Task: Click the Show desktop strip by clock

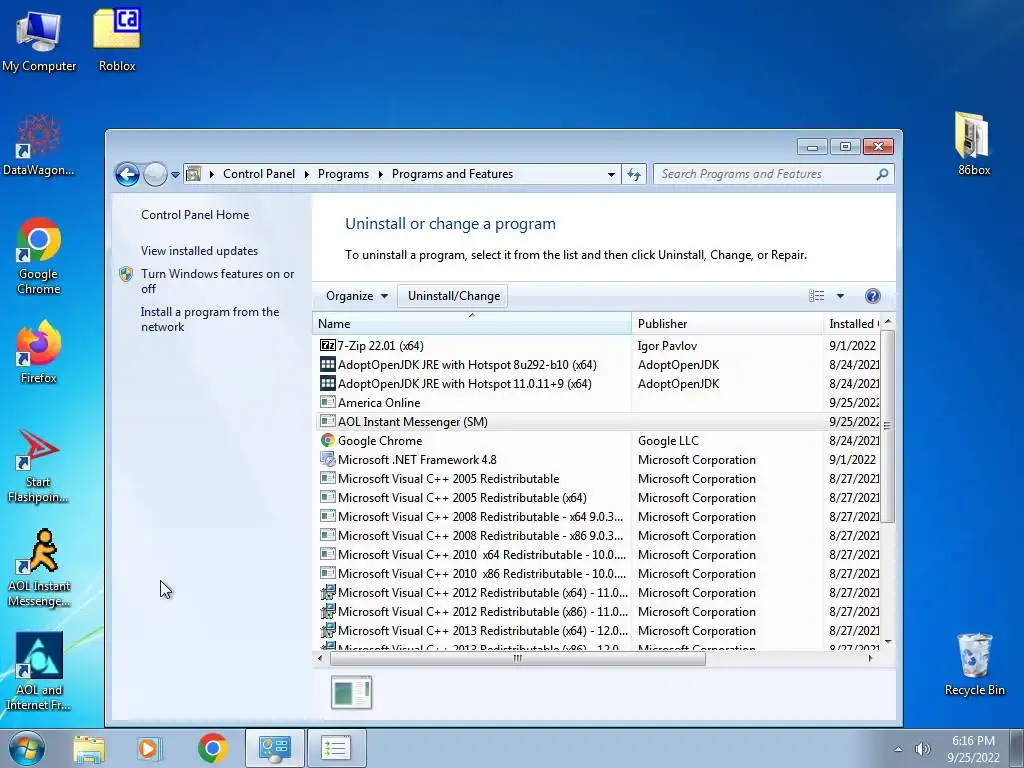Action: click(x=1016, y=748)
